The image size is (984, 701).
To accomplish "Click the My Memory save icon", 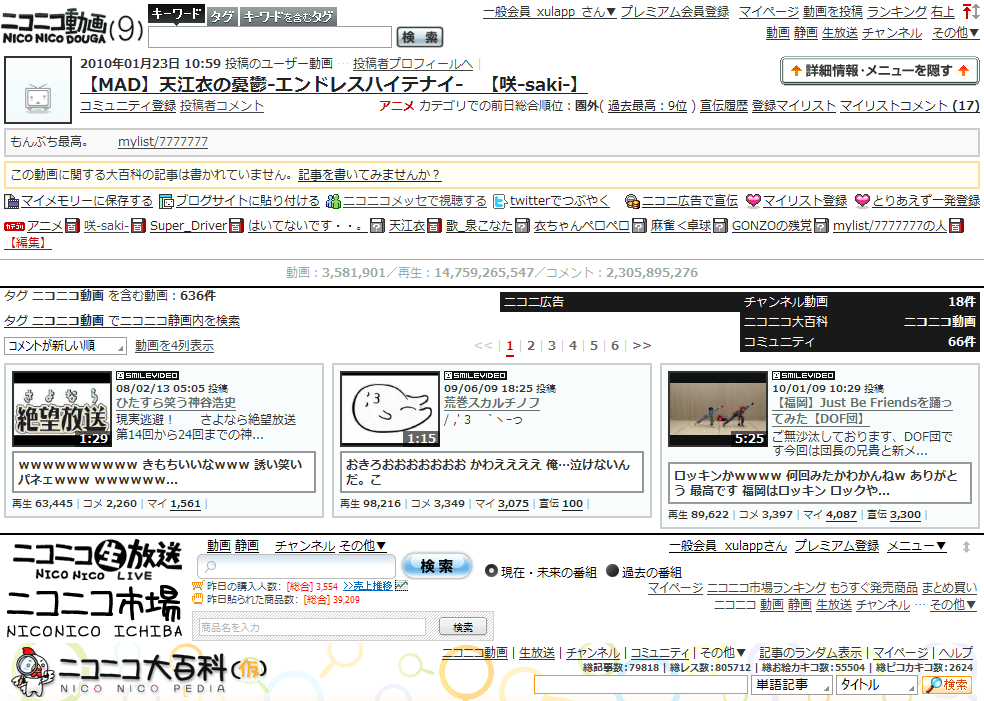I will click(11, 201).
